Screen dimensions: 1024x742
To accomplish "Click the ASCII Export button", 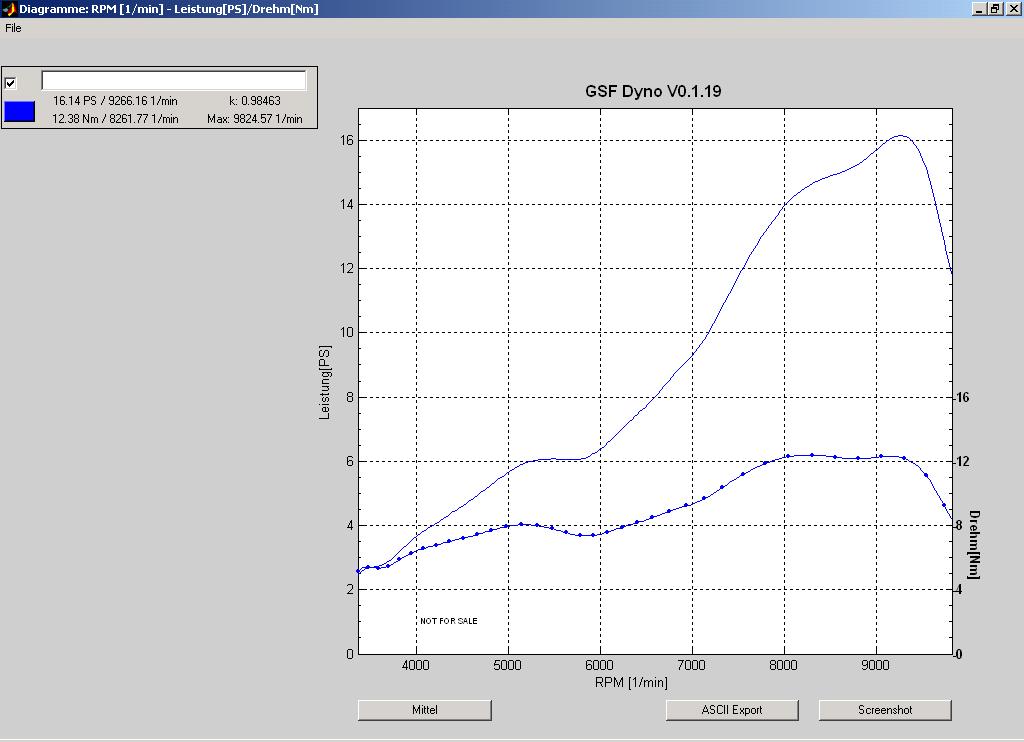I will 732,710.
